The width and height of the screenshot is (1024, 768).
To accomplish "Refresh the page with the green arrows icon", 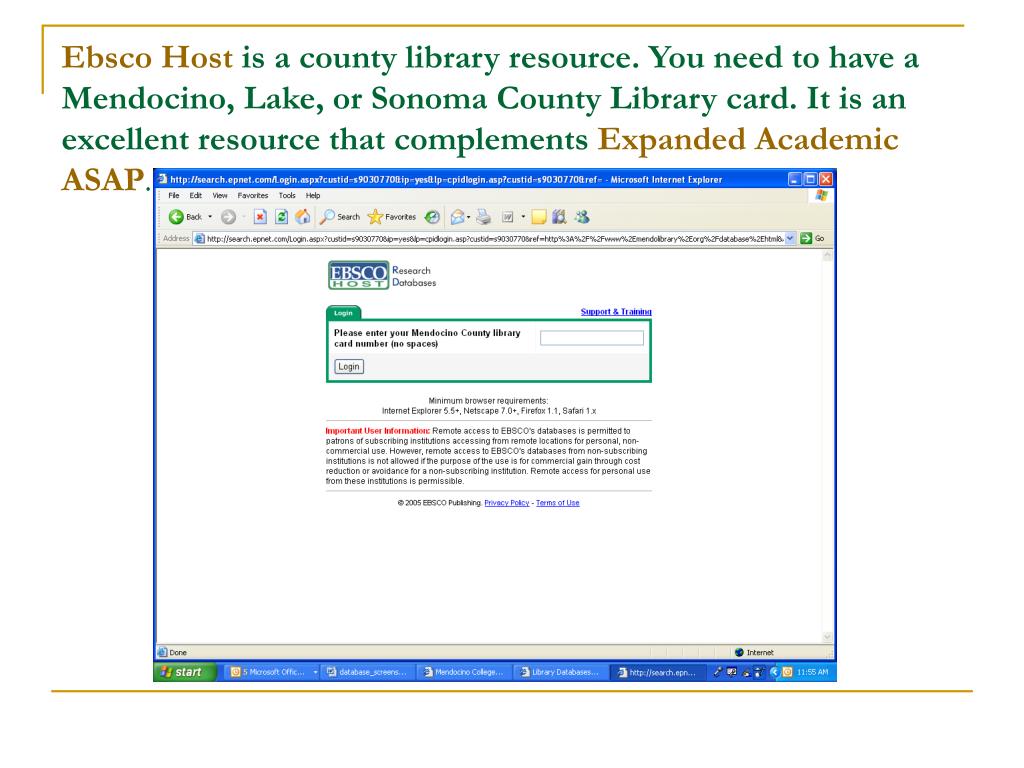I will pos(281,217).
